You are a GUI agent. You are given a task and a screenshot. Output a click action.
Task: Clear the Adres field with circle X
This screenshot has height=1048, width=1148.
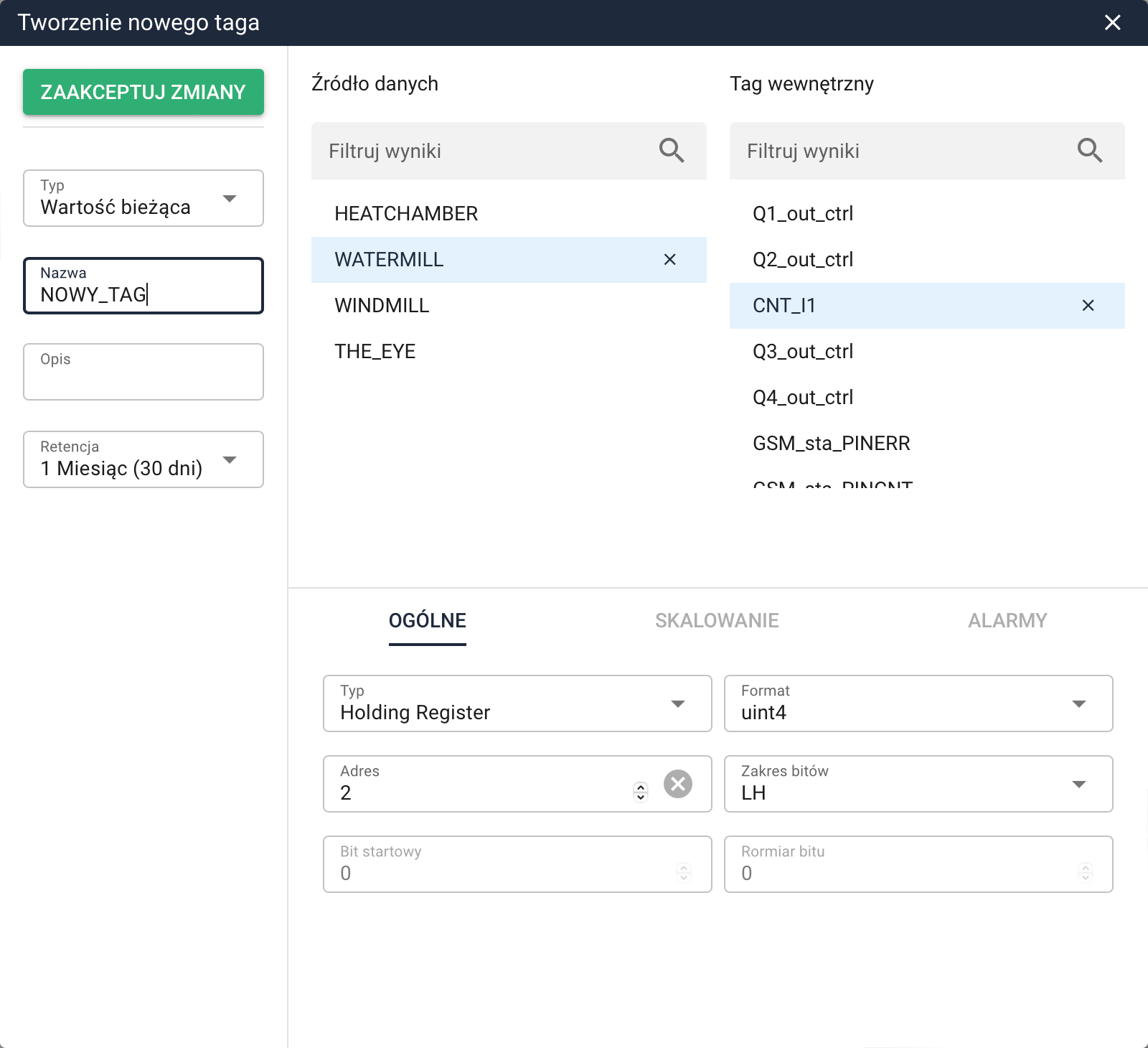[678, 784]
